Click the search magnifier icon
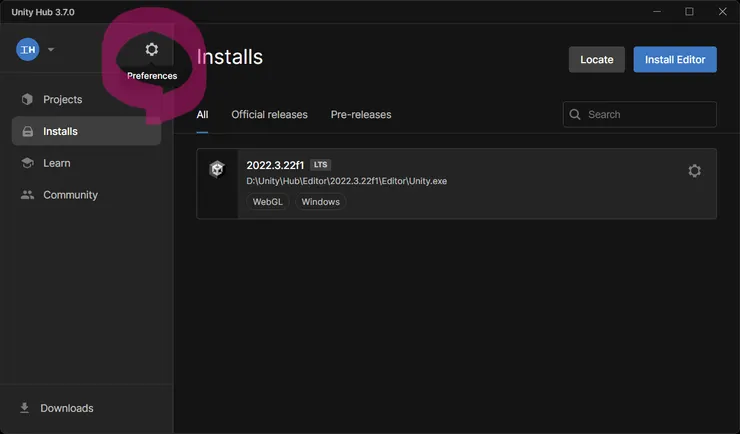Image resolution: width=740 pixels, height=434 pixels. click(575, 114)
